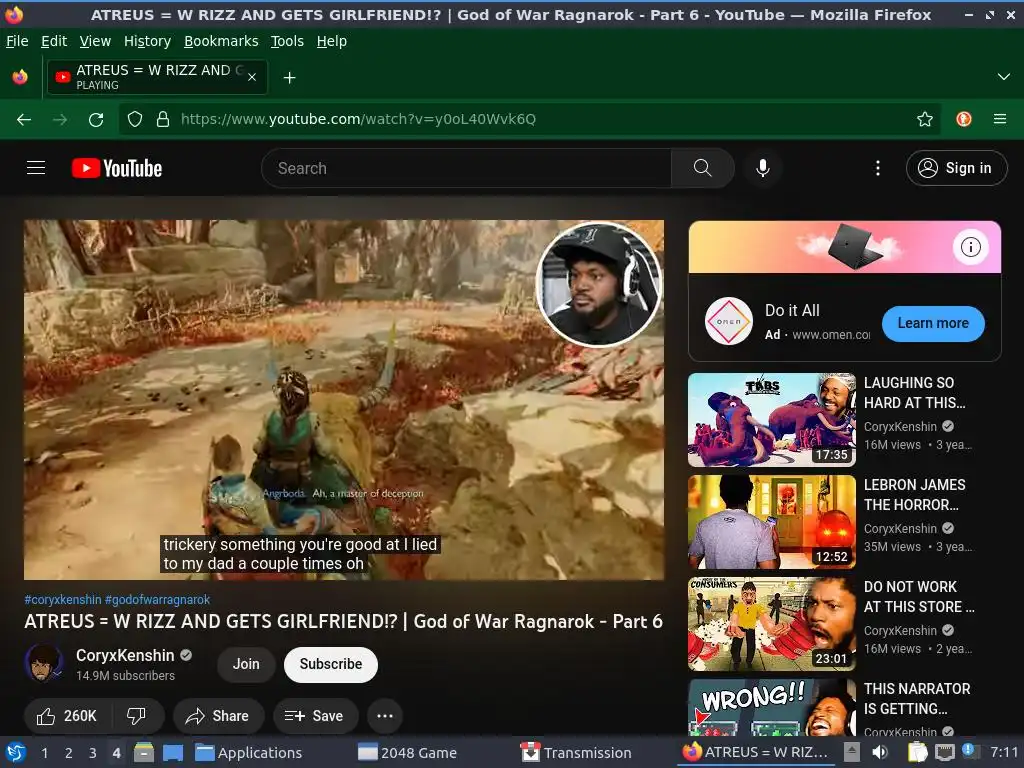
Task: Open the Edit menu
Action: (x=54, y=41)
